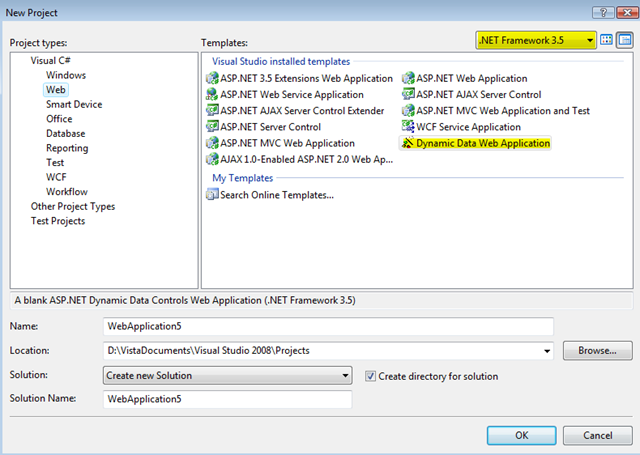This screenshot has width=640, height=455.
Task: Choose the ASP.NET MVC Web Application label
Action: click(287, 143)
